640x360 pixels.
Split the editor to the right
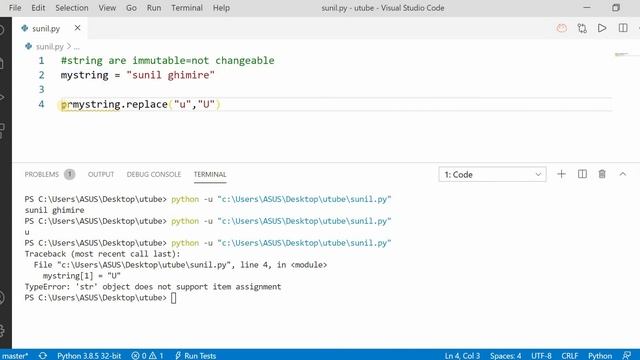(x=623, y=28)
